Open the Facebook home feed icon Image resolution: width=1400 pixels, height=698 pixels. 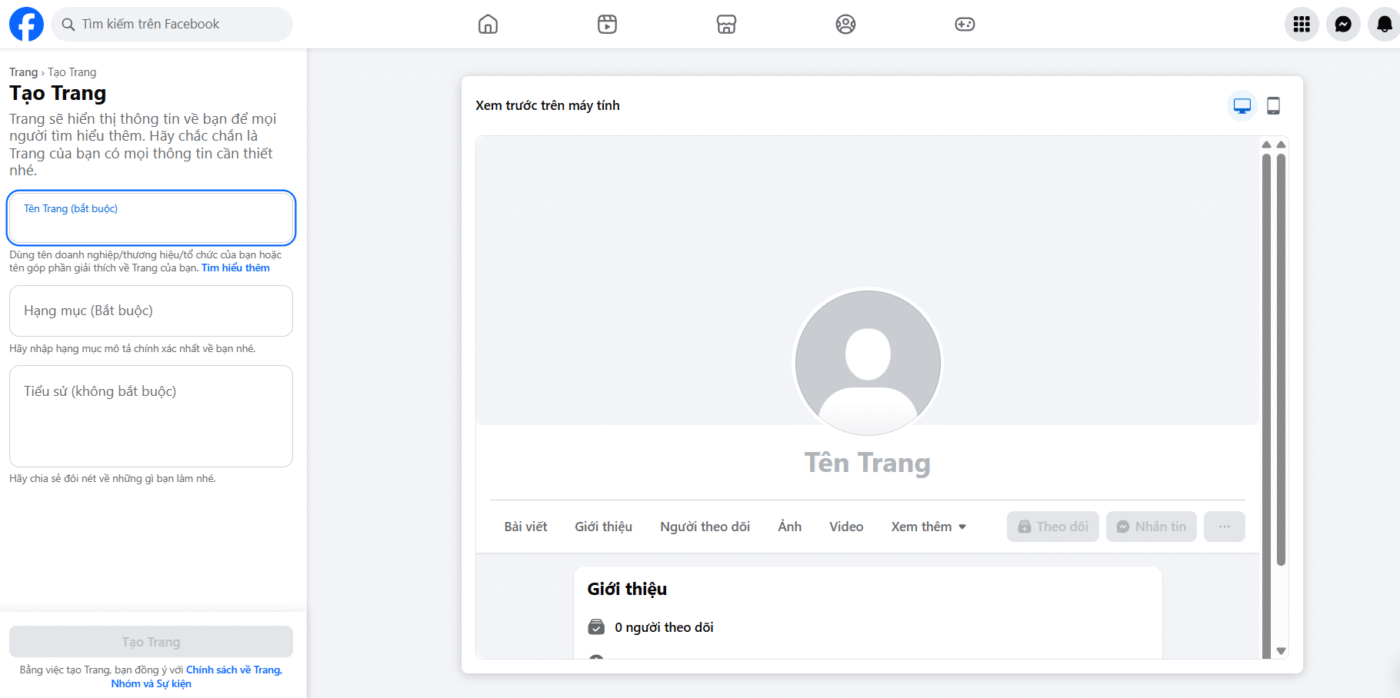[x=487, y=23]
